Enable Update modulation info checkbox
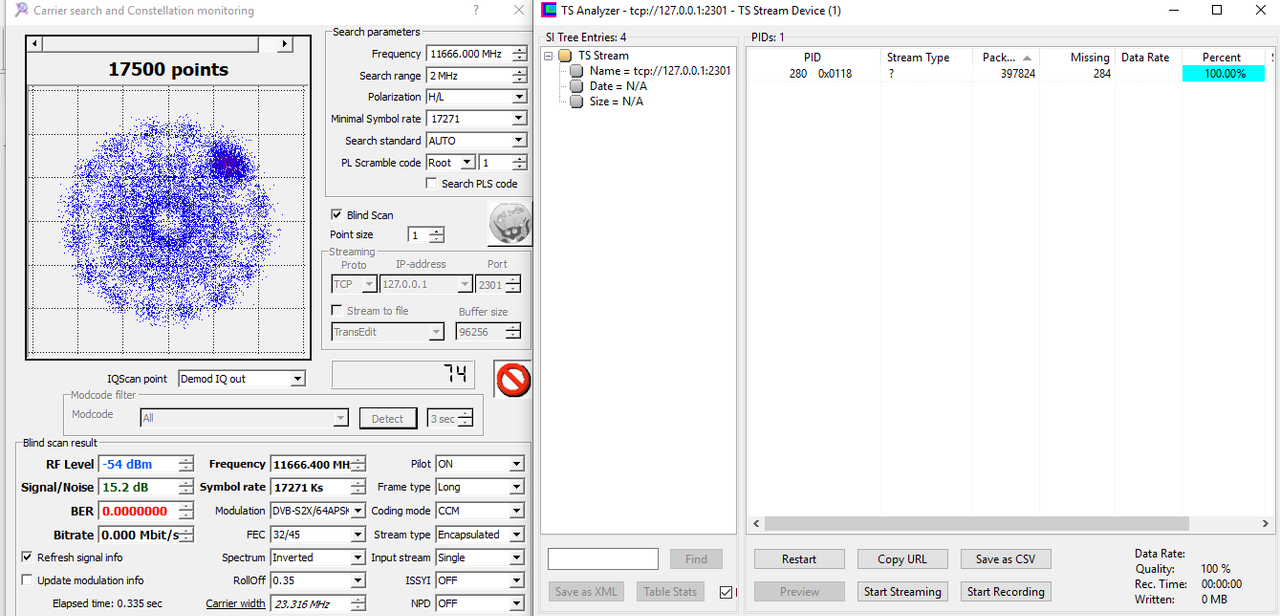The height and width of the screenshot is (616, 1280). [27, 580]
